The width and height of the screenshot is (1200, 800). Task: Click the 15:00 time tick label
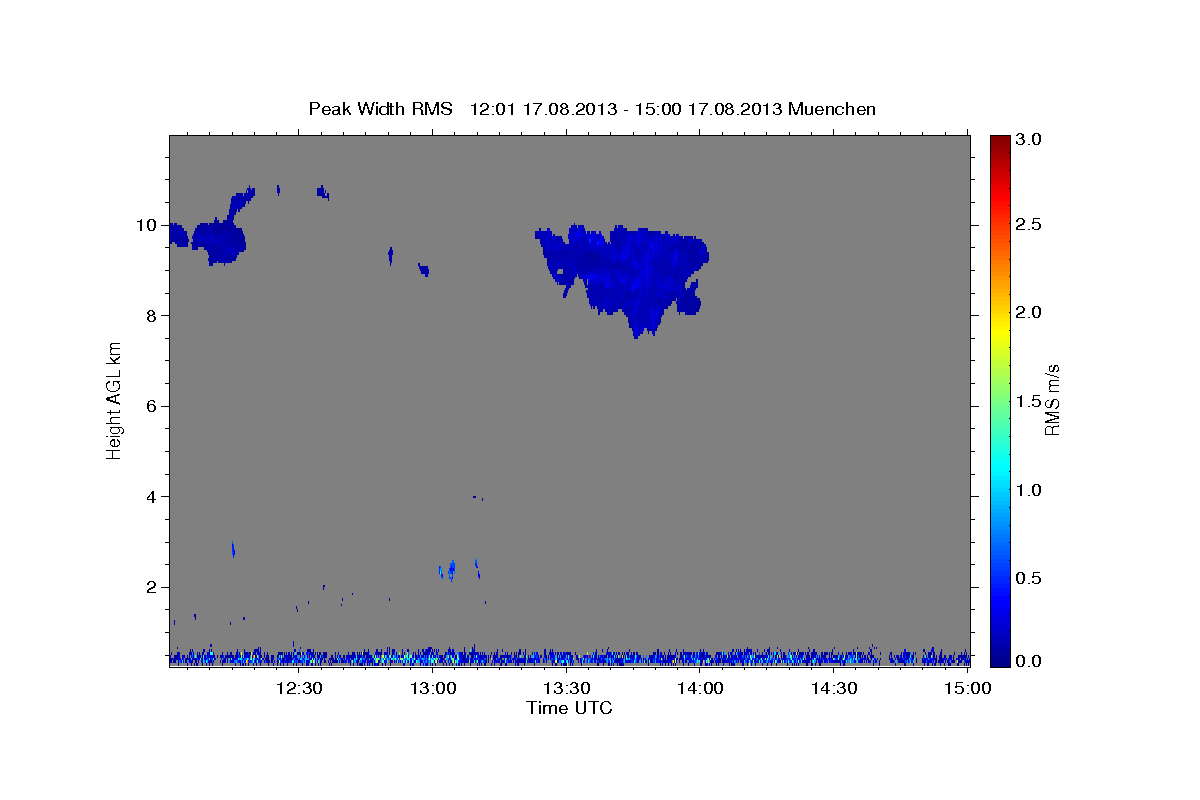pyautogui.click(x=968, y=688)
